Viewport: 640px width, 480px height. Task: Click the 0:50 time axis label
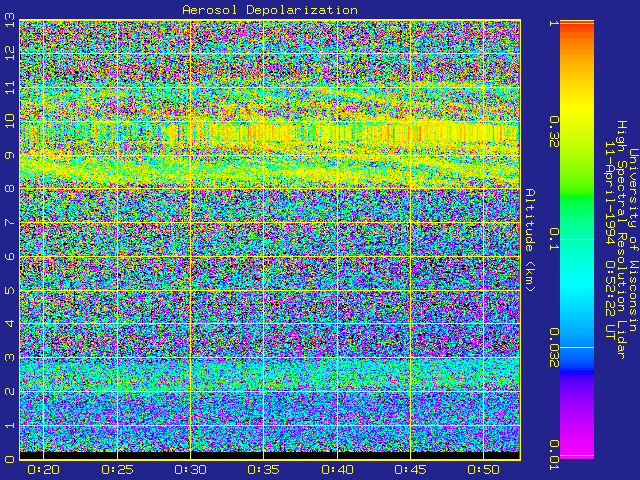click(x=483, y=470)
